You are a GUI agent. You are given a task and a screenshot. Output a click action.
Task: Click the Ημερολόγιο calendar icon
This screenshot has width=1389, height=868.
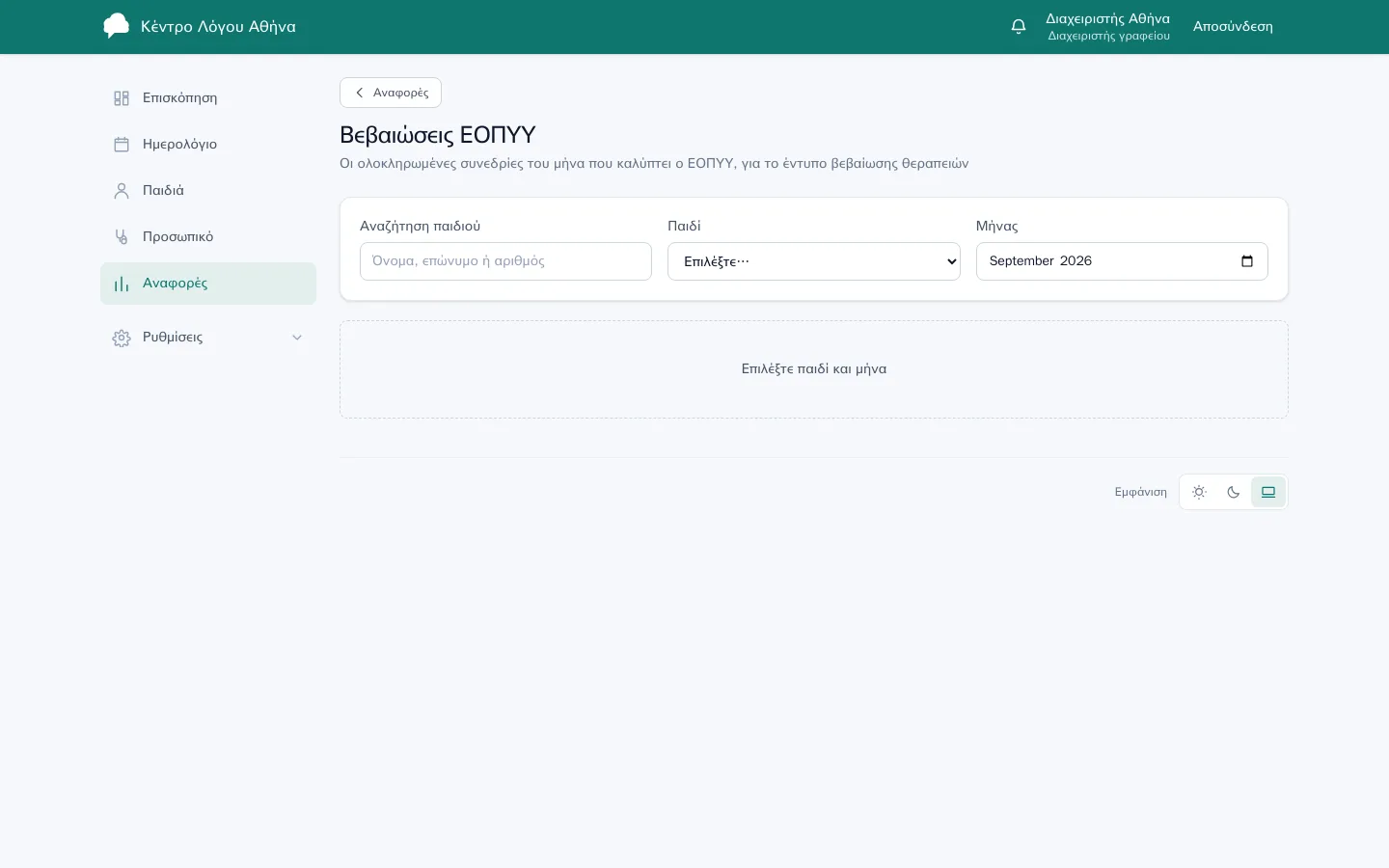click(122, 145)
